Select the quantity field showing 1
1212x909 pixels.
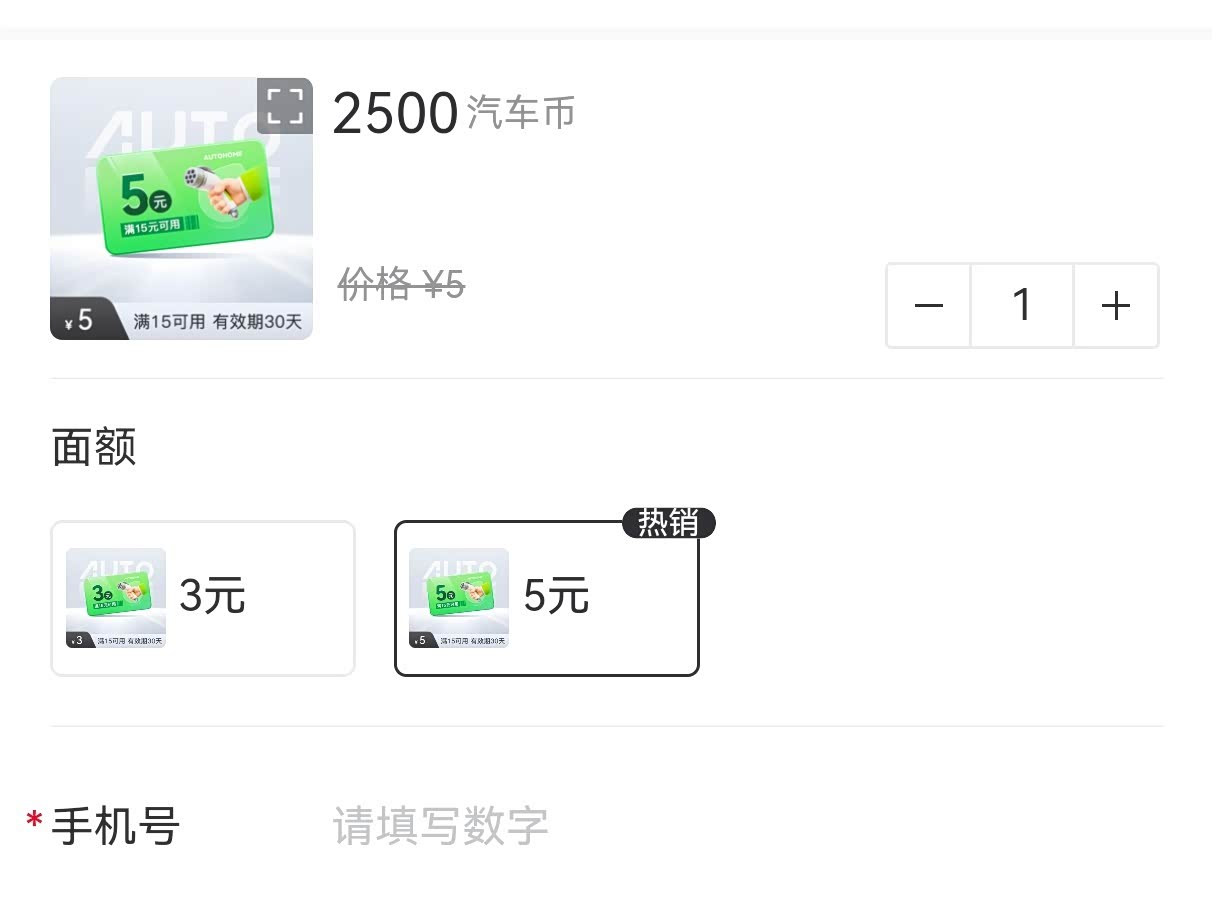(1022, 306)
